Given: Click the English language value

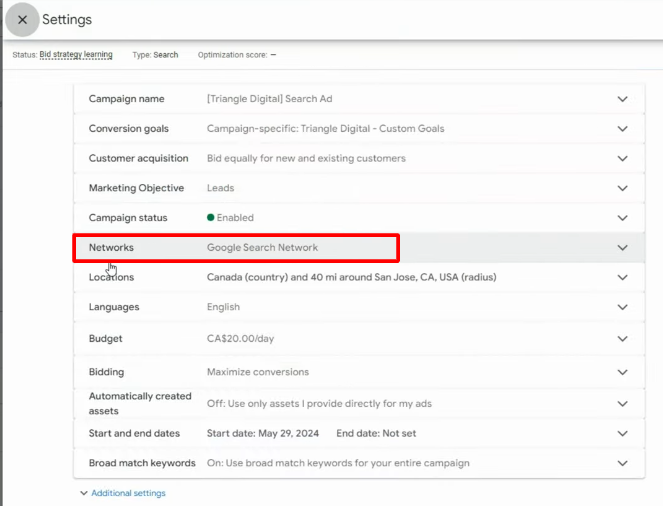Looking at the screenshot, I should 223,307.
